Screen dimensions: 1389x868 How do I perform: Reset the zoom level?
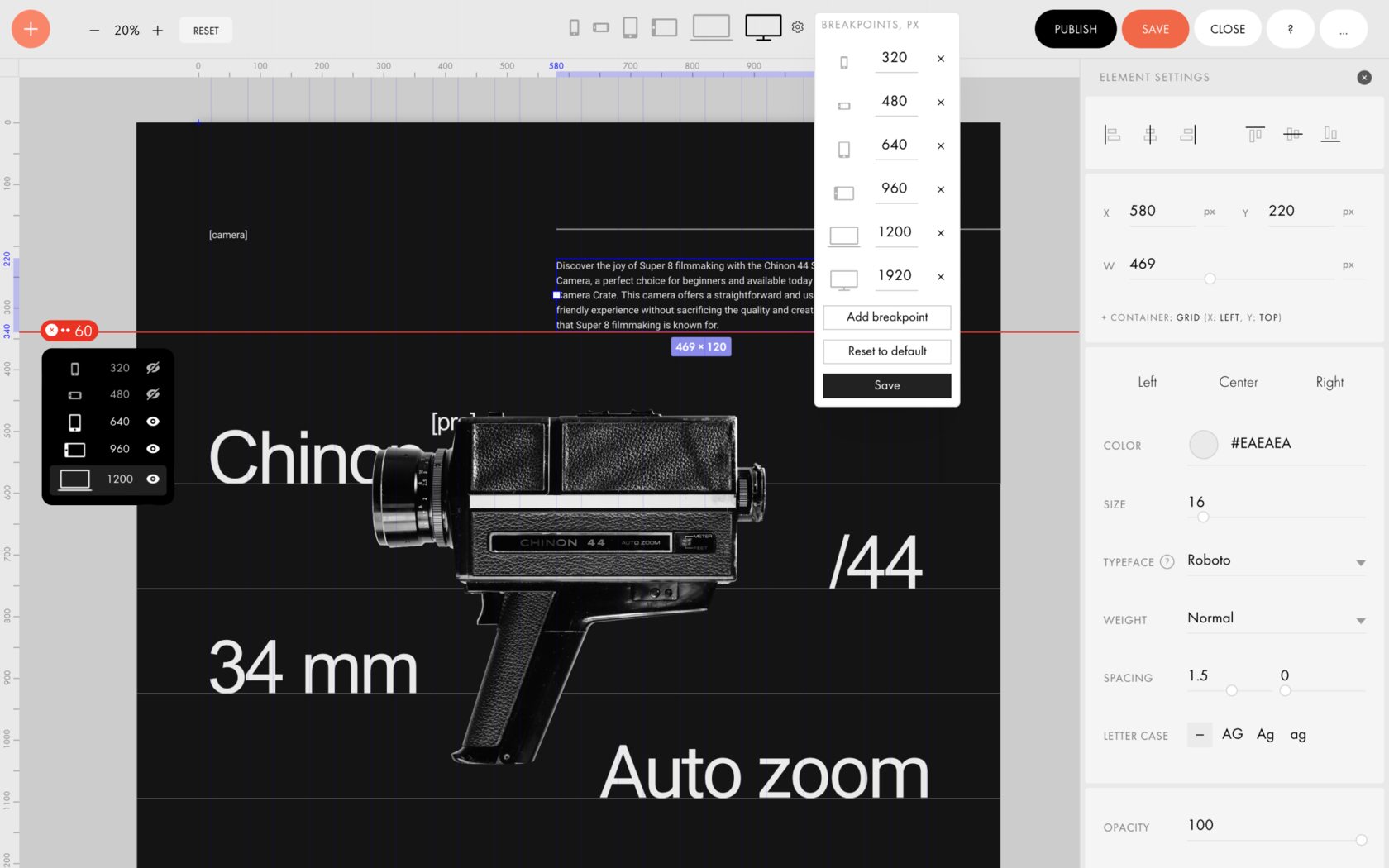click(206, 31)
